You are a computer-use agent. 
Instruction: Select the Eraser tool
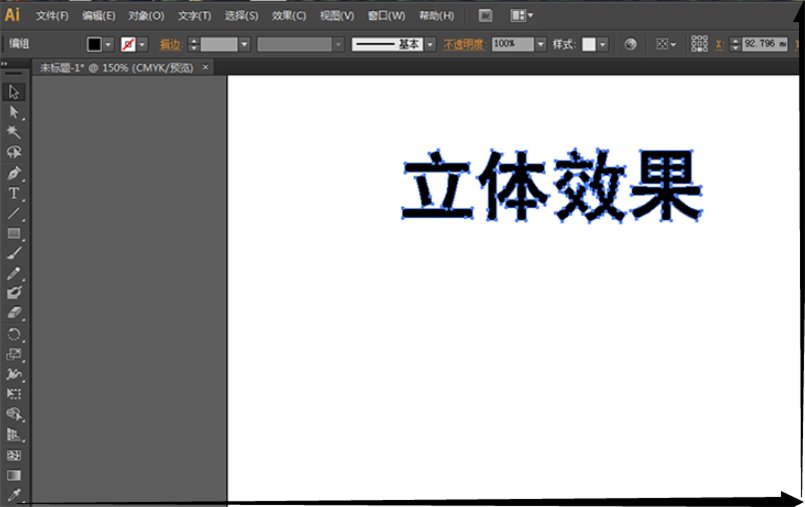pyautogui.click(x=14, y=313)
